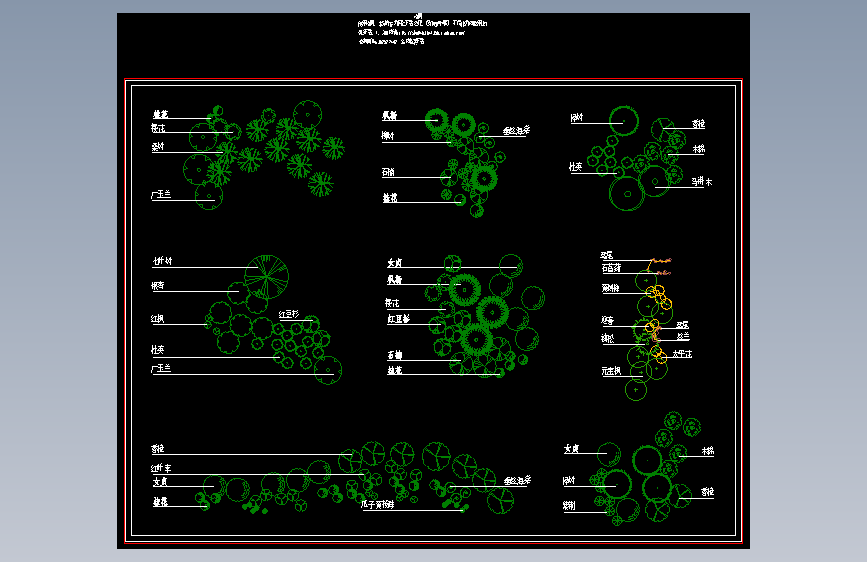Select the 马褂木 plant label

point(701,181)
